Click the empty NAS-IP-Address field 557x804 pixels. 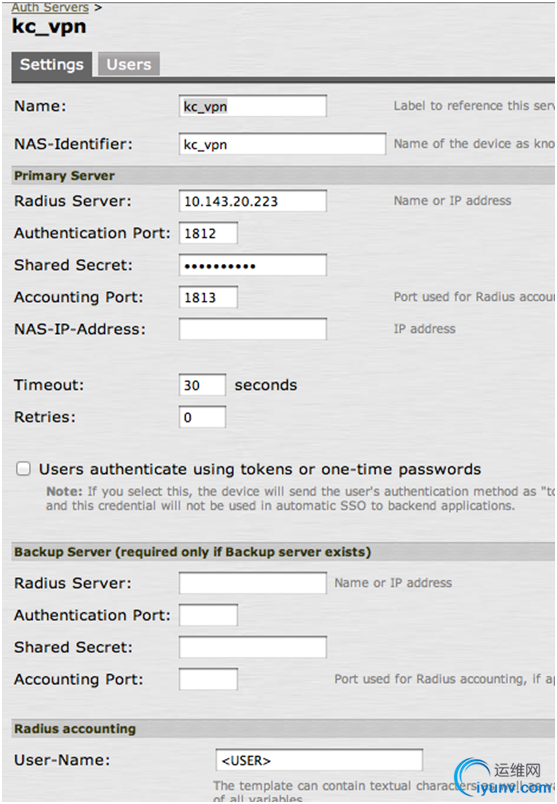click(x=253, y=329)
